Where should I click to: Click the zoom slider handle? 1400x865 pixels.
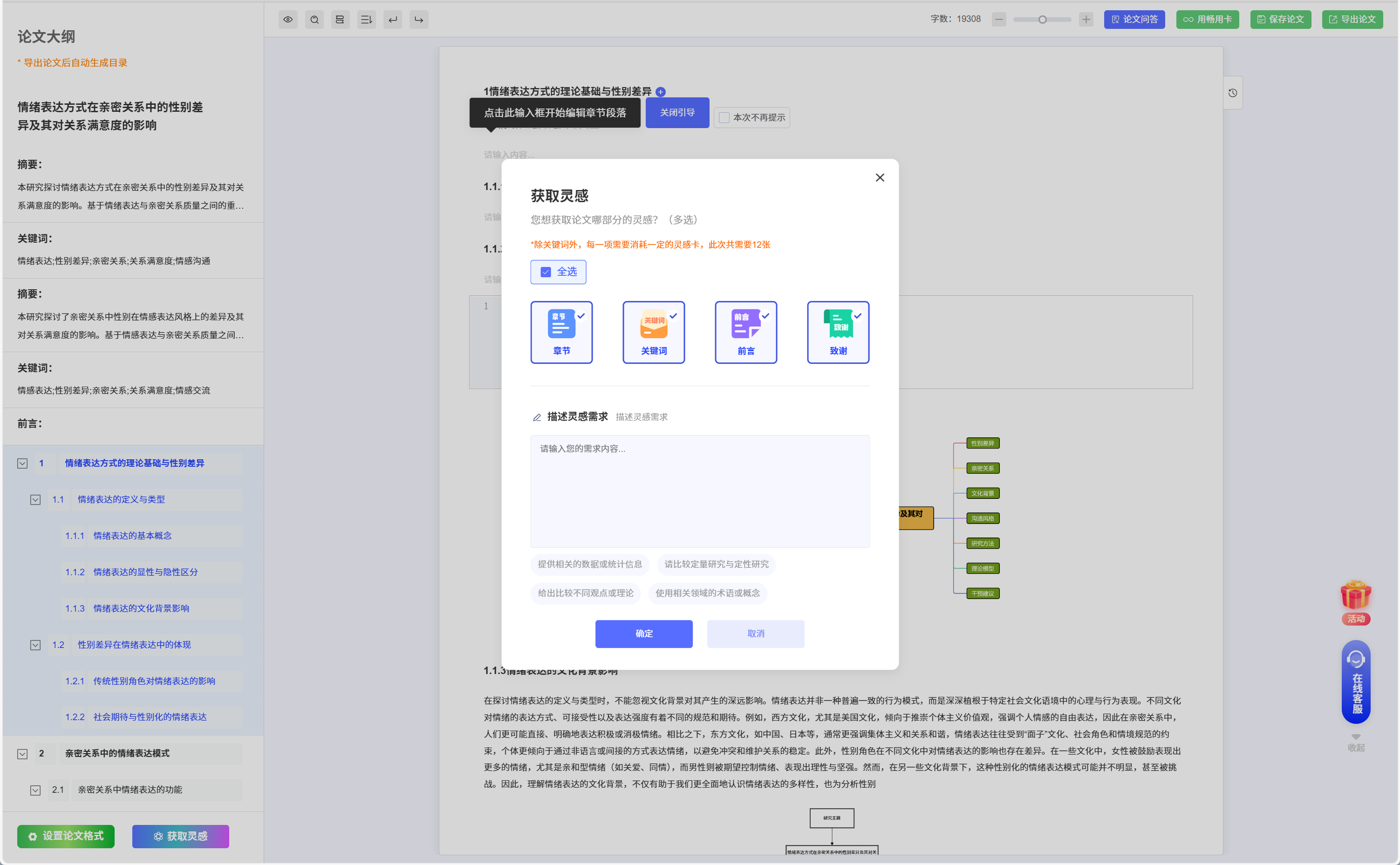coord(1042,20)
